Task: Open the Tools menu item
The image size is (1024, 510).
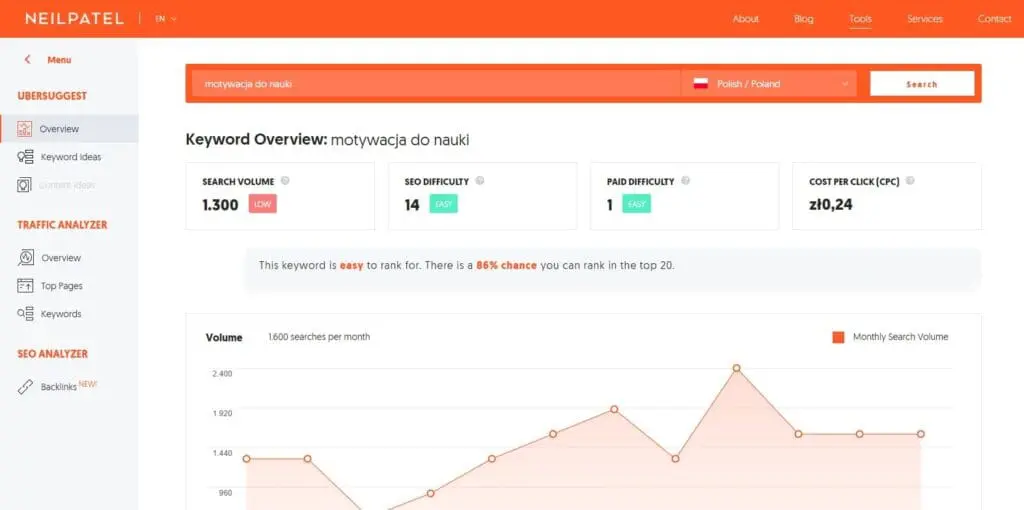Action: click(x=860, y=19)
